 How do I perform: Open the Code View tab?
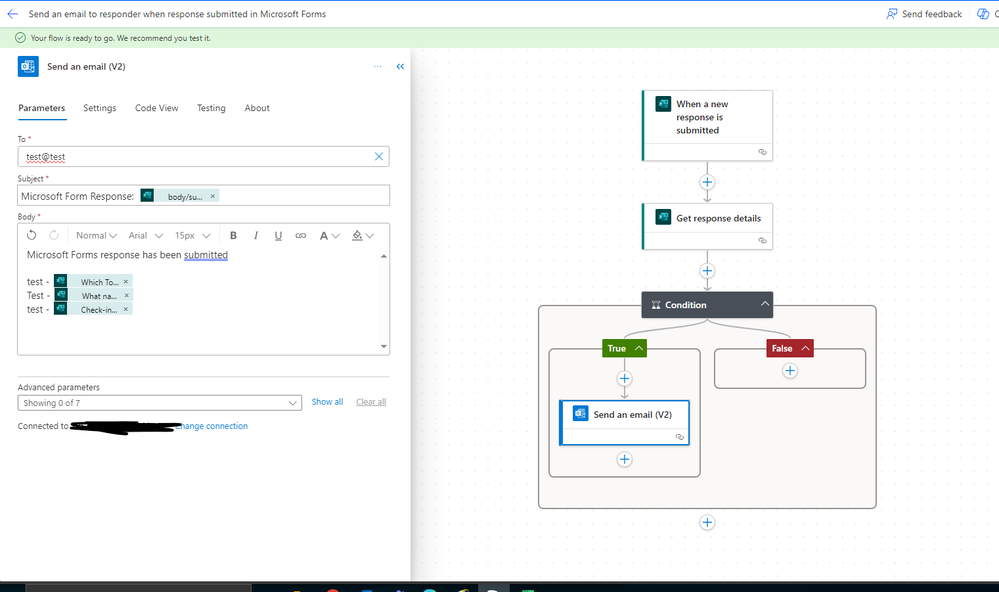pos(157,108)
